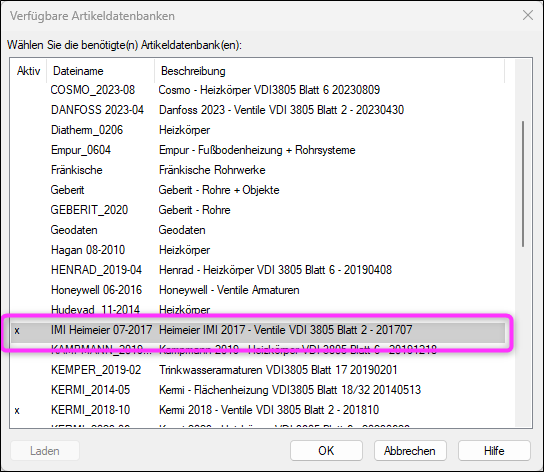Viewport: 544px width, 472px height.
Task: Sort by the Beschreibung column header
Action: [329, 71]
